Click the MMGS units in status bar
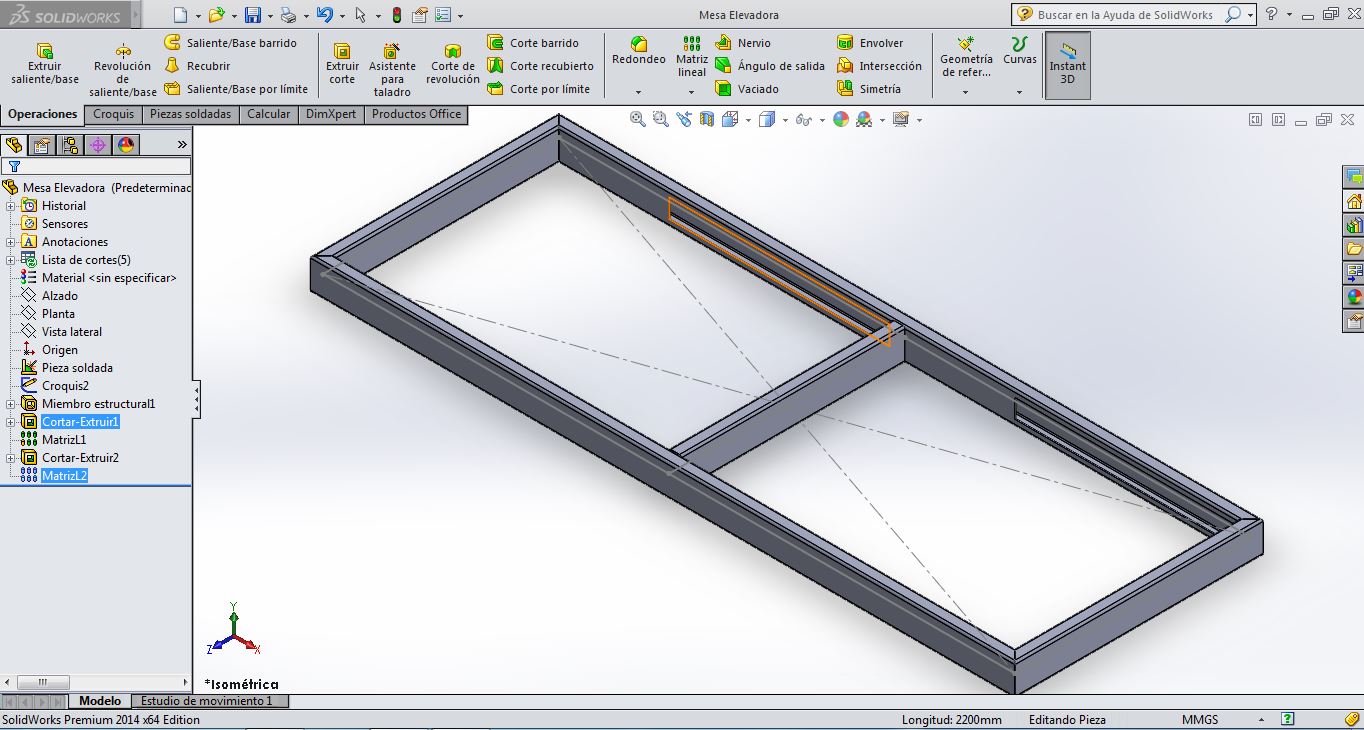This screenshot has height=730, width=1364. click(x=1200, y=719)
